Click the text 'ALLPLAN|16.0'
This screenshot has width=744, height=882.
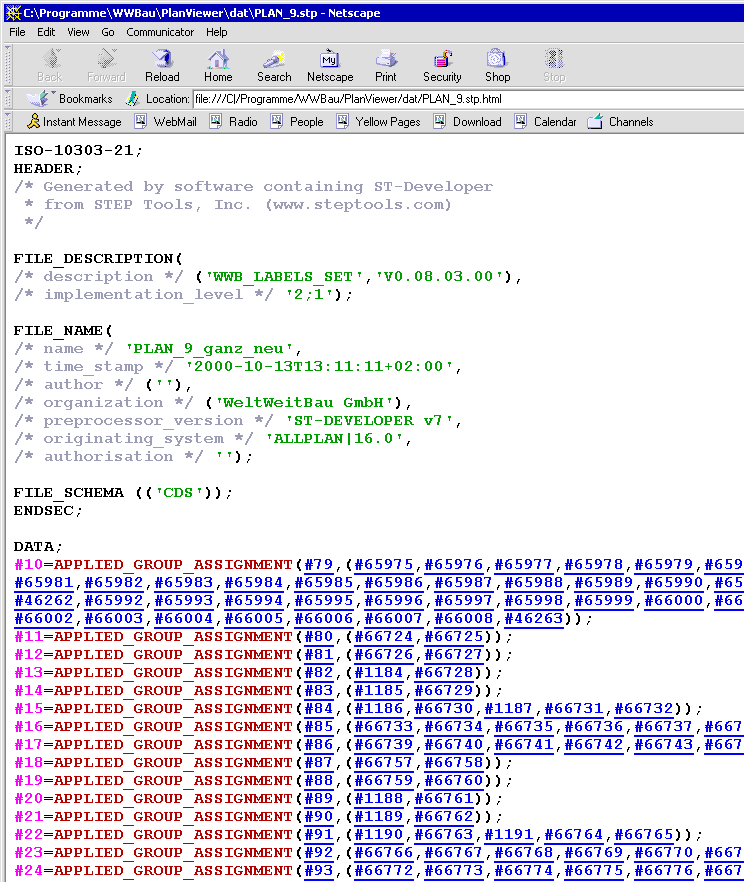tap(335, 439)
